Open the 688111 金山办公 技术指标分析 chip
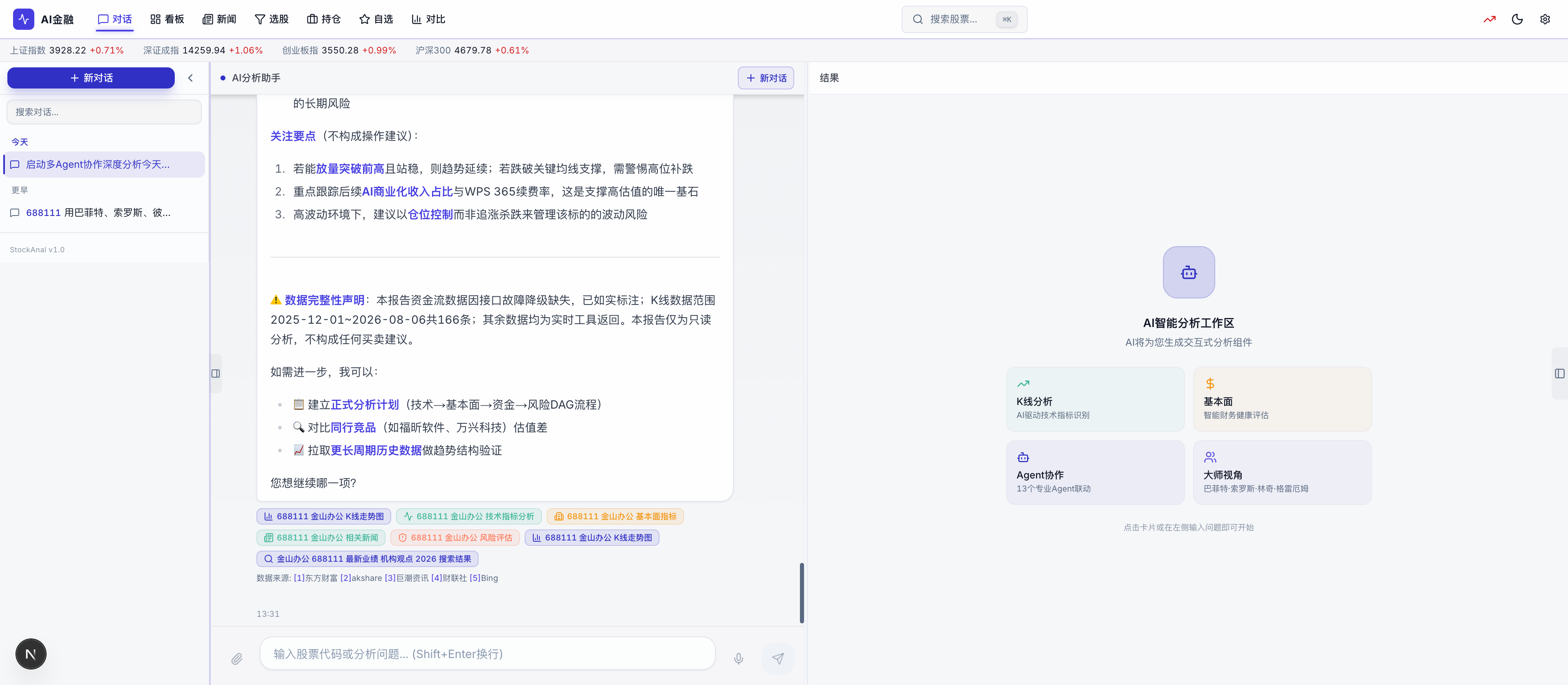 tap(469, 516)
